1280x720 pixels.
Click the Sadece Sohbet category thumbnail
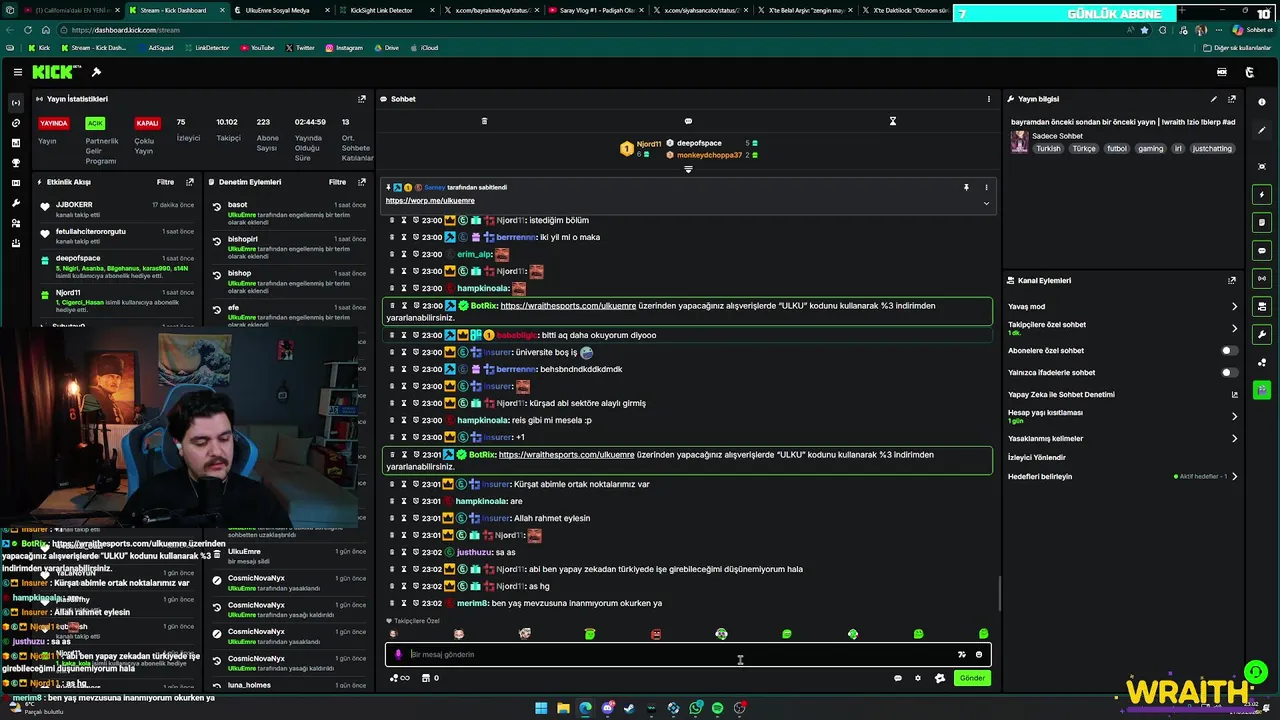pos(1019,141)
